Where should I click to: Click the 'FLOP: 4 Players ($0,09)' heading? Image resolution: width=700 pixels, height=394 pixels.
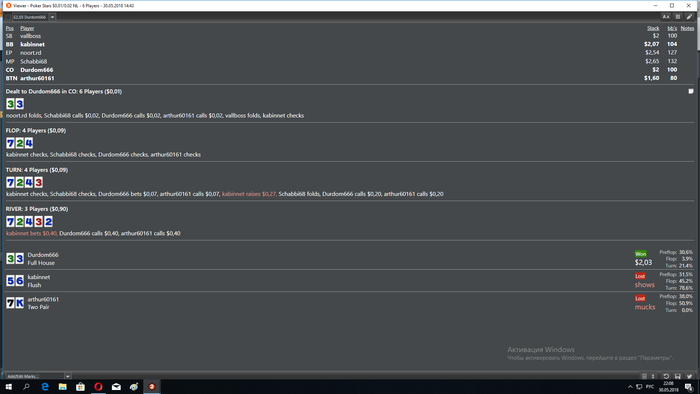click(36, 130)
